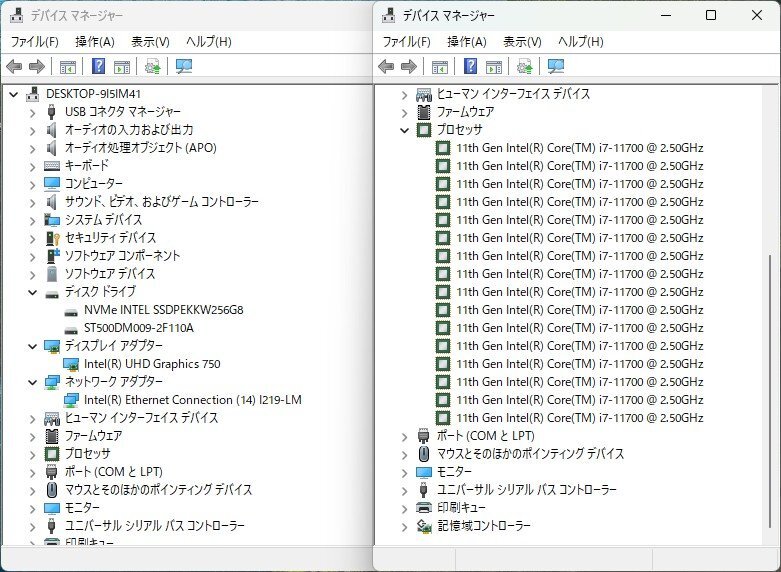This screenshot has height=572, width=781.
Task: Click ファームウェア icon in left window
Action: (x=52, y=436)
